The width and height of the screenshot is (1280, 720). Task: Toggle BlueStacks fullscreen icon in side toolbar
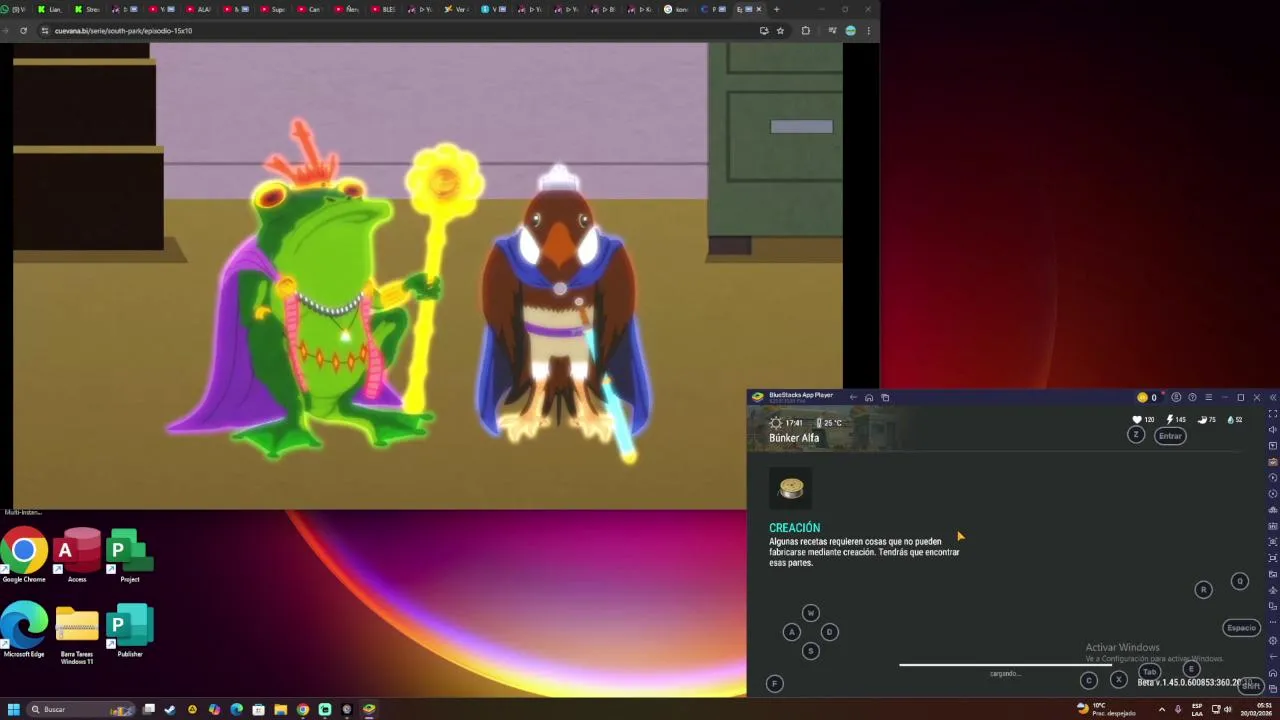(1272, 414)
